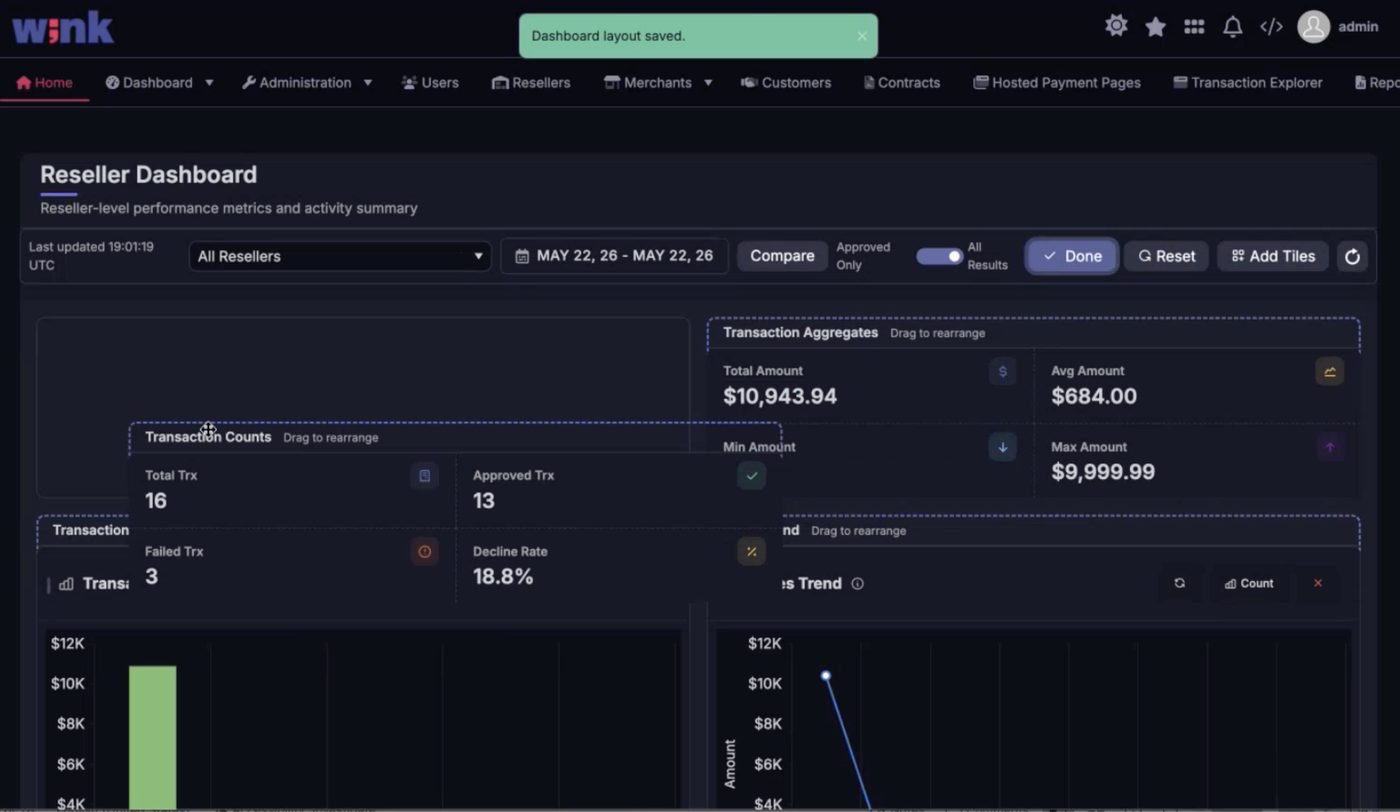Open the notifications bell
1400x812 pixels.
(1233, 27)
